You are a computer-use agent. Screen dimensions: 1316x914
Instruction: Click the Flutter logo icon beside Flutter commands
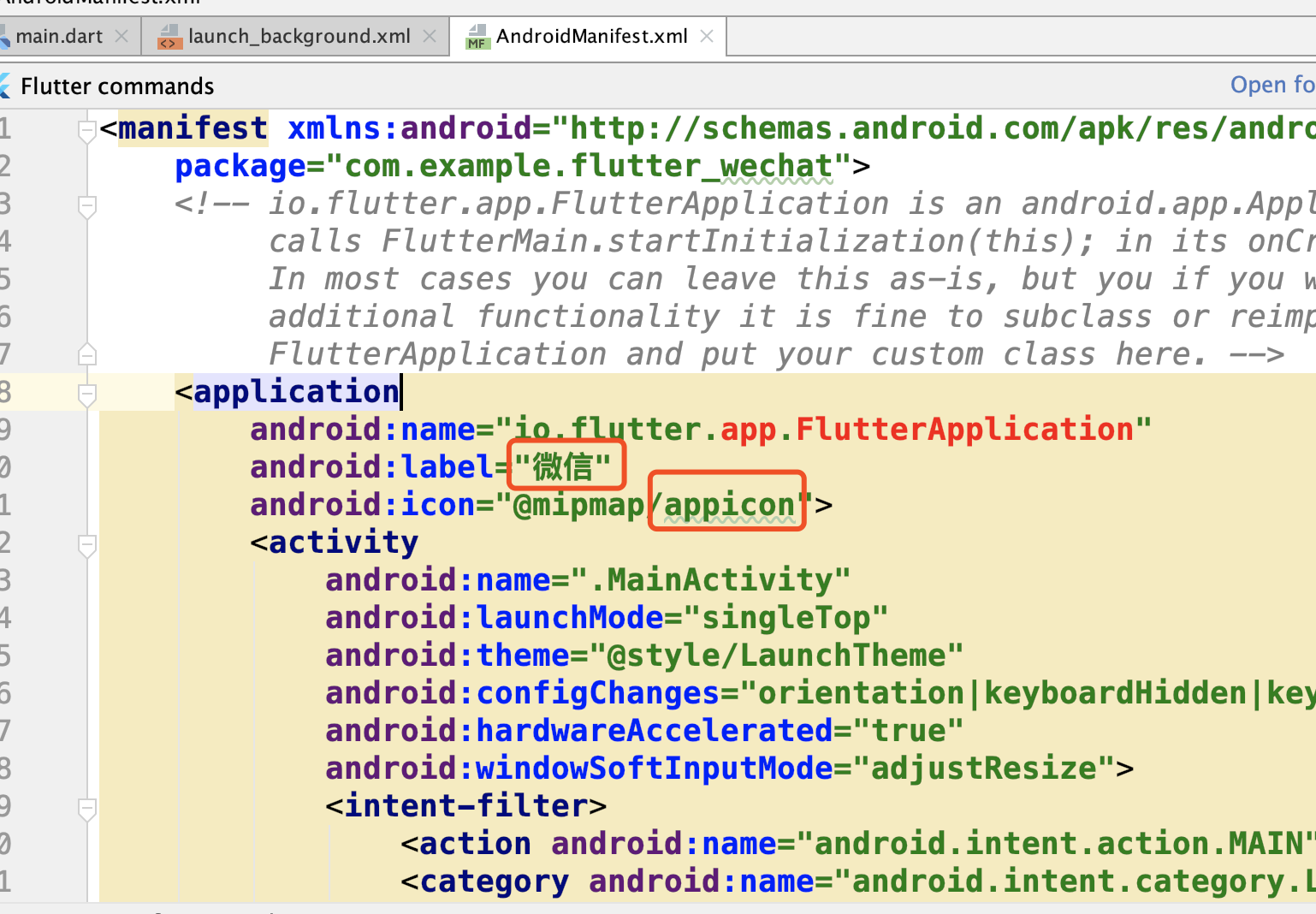pos(4,86)
